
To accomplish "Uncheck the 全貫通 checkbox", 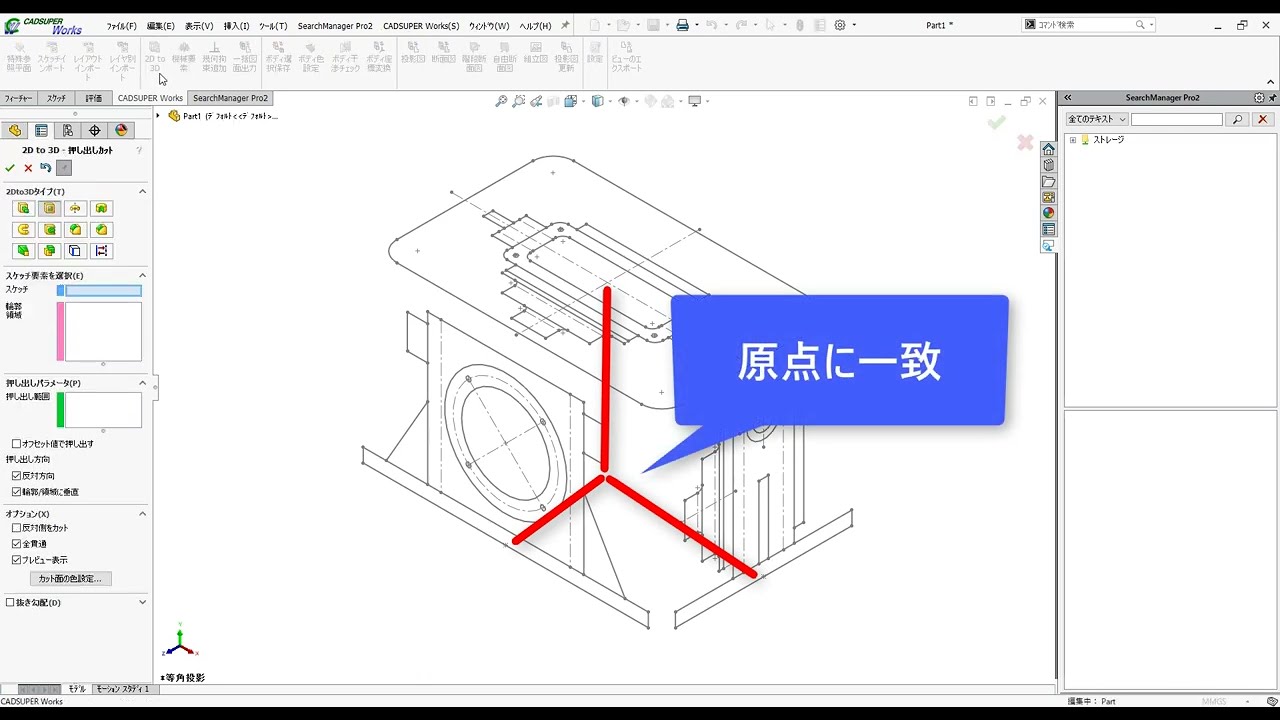I will point(16,544).
